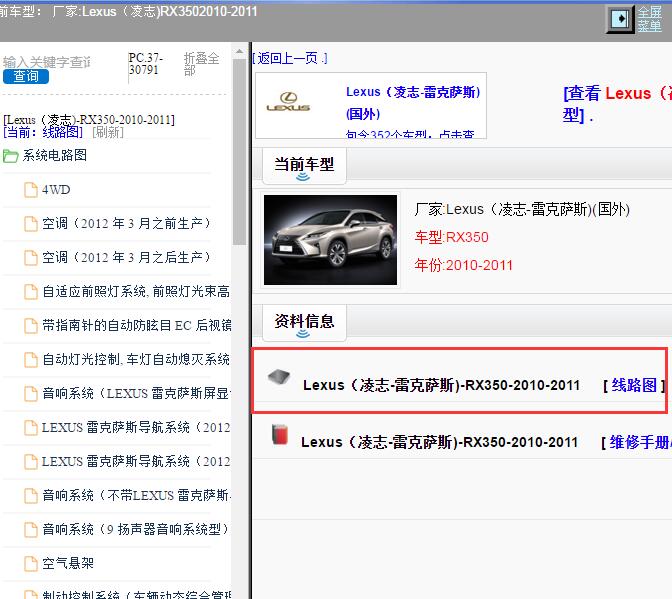
Task: Click the Lexus RX350-2010-2011 repair manual title
Action: tap(440, 442)
